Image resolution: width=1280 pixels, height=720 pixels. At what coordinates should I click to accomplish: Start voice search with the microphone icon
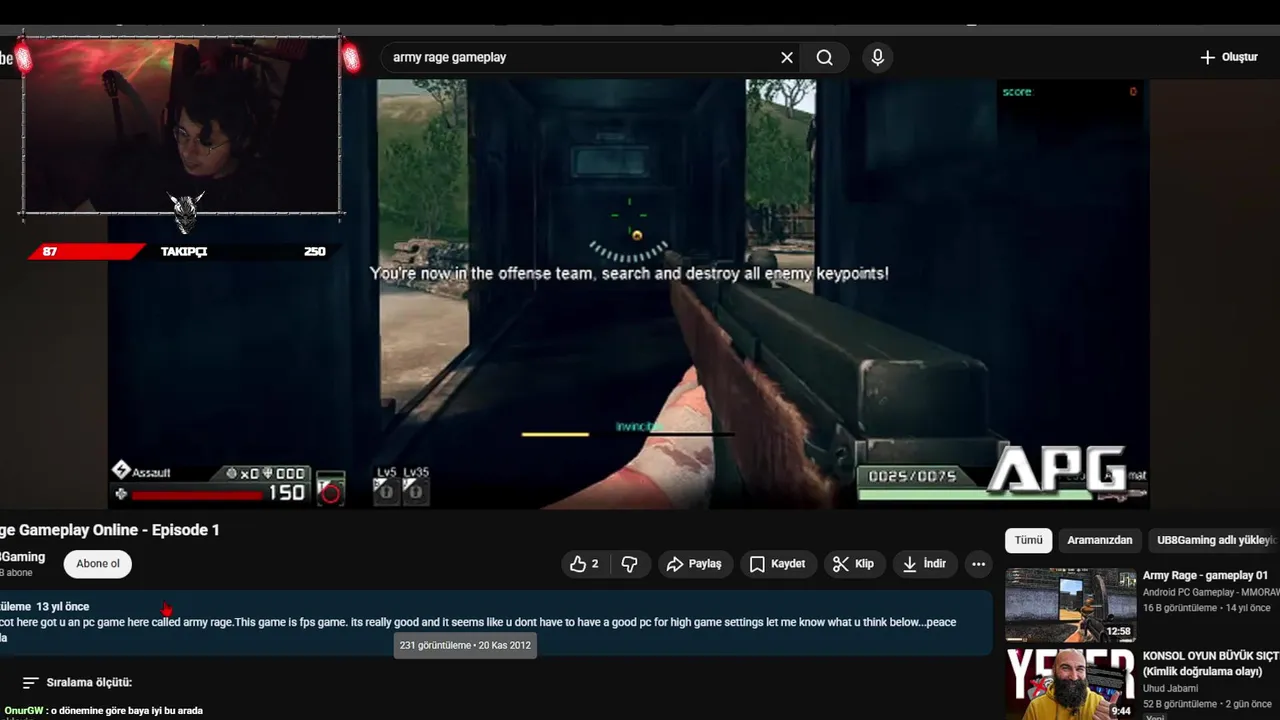[x=877, y=58]
